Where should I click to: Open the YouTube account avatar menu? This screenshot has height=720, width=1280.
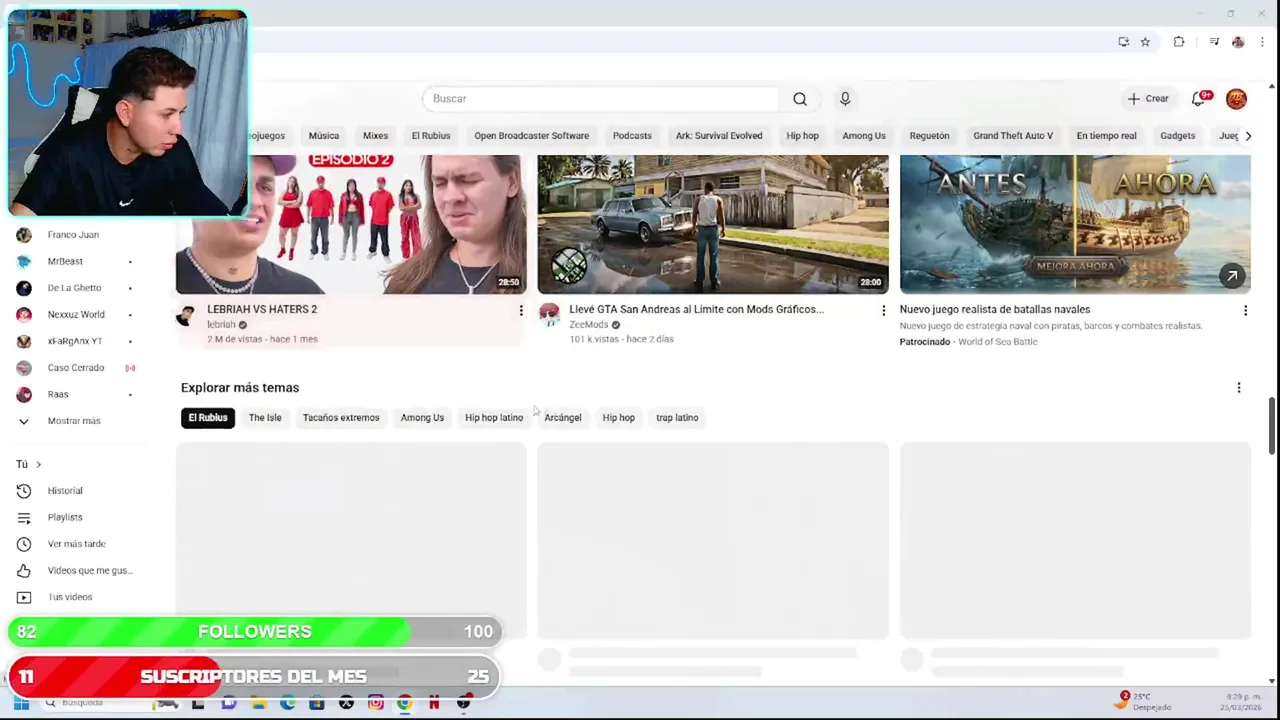tap(1236, 98)
